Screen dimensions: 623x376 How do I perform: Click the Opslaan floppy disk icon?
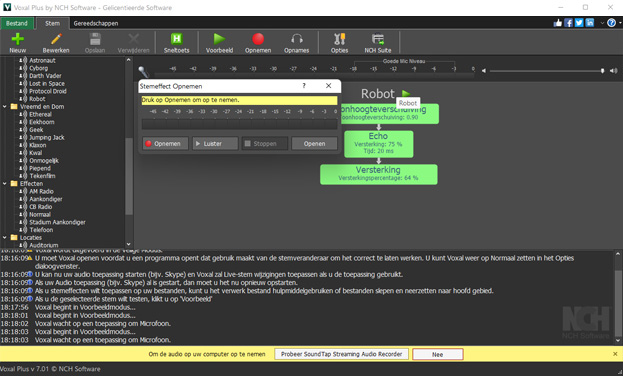coord(95,39)
